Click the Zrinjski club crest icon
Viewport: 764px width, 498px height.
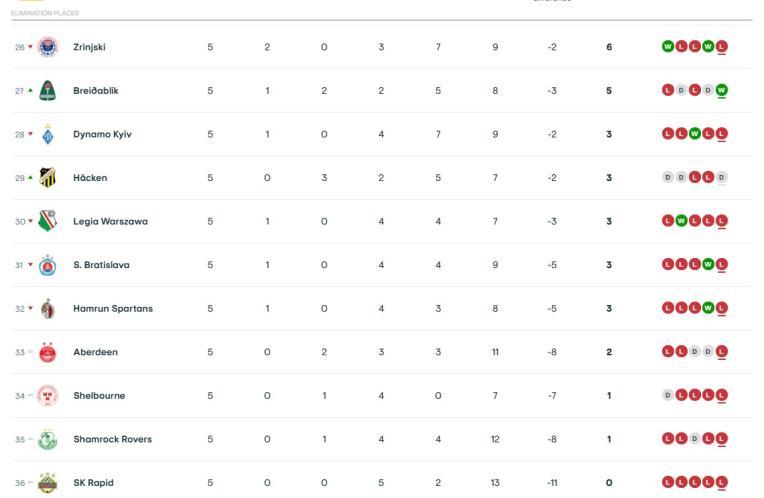point(48,47)
